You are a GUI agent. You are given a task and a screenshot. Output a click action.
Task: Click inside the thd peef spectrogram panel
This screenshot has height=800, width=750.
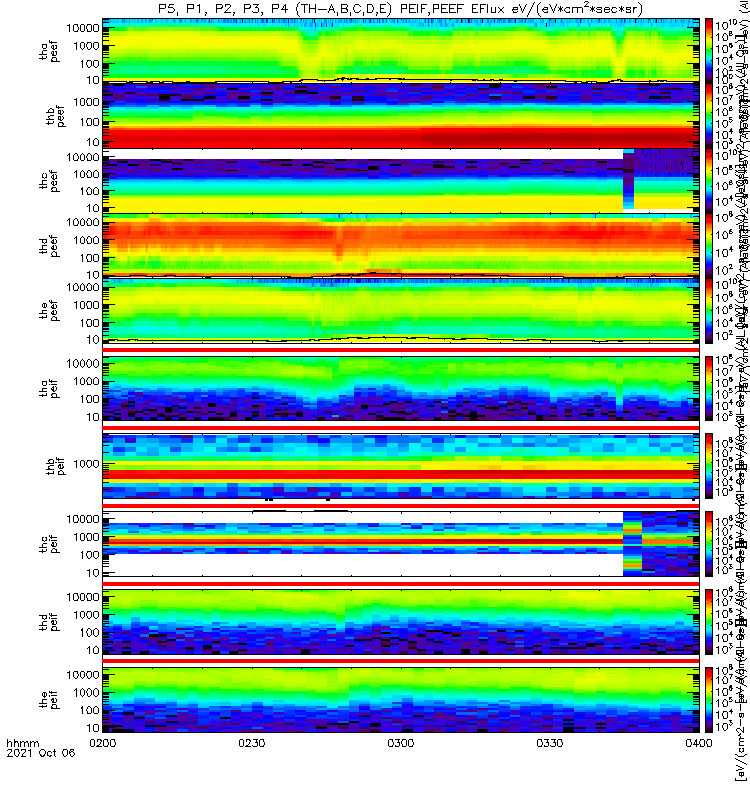coord(401,245)
